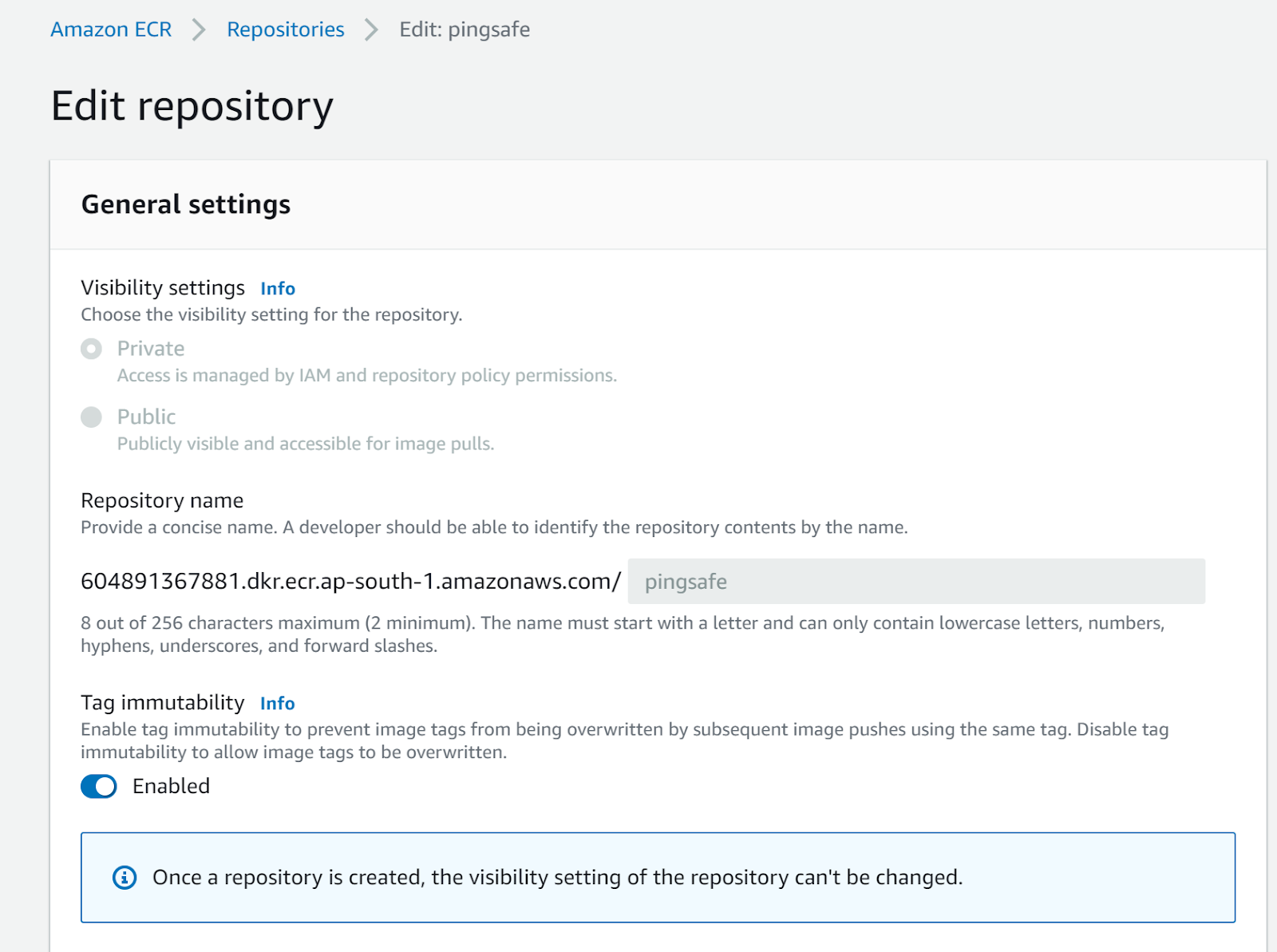Go to Repositories via the breadcrumb
The height and width of the screenshot is (952, 1277).
click(285, 30)
